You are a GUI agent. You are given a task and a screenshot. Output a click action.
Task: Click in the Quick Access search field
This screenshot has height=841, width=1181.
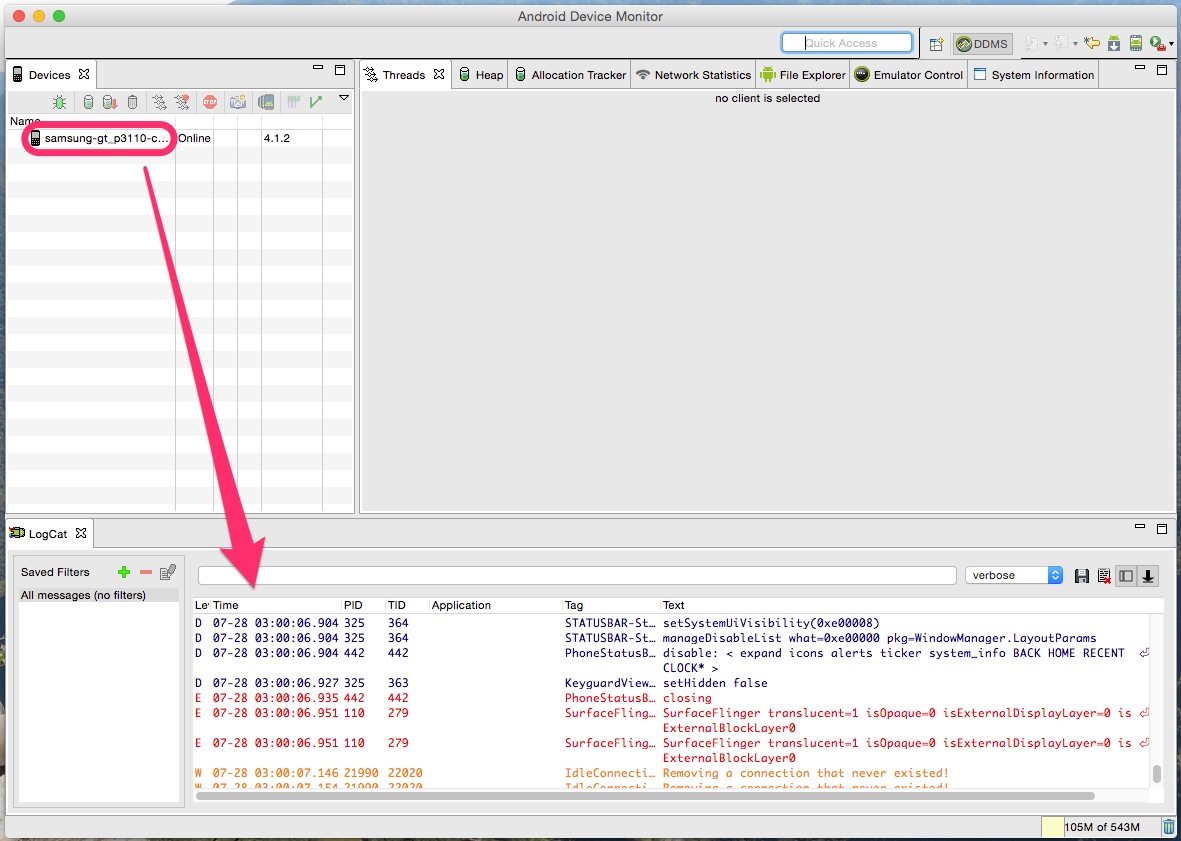(x=847, y=43)
